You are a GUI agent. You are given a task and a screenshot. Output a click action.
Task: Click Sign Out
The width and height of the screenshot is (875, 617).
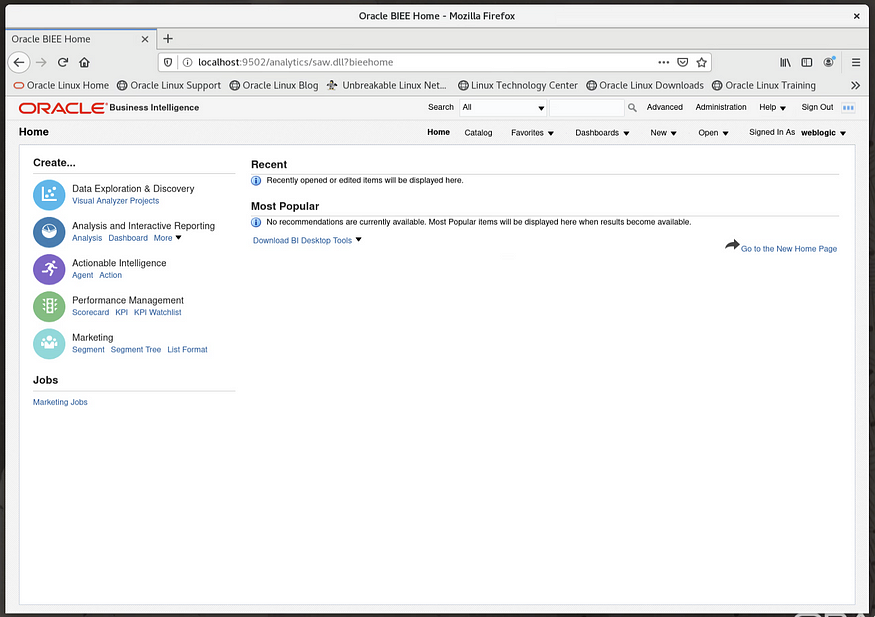click(x=817, y=107)
